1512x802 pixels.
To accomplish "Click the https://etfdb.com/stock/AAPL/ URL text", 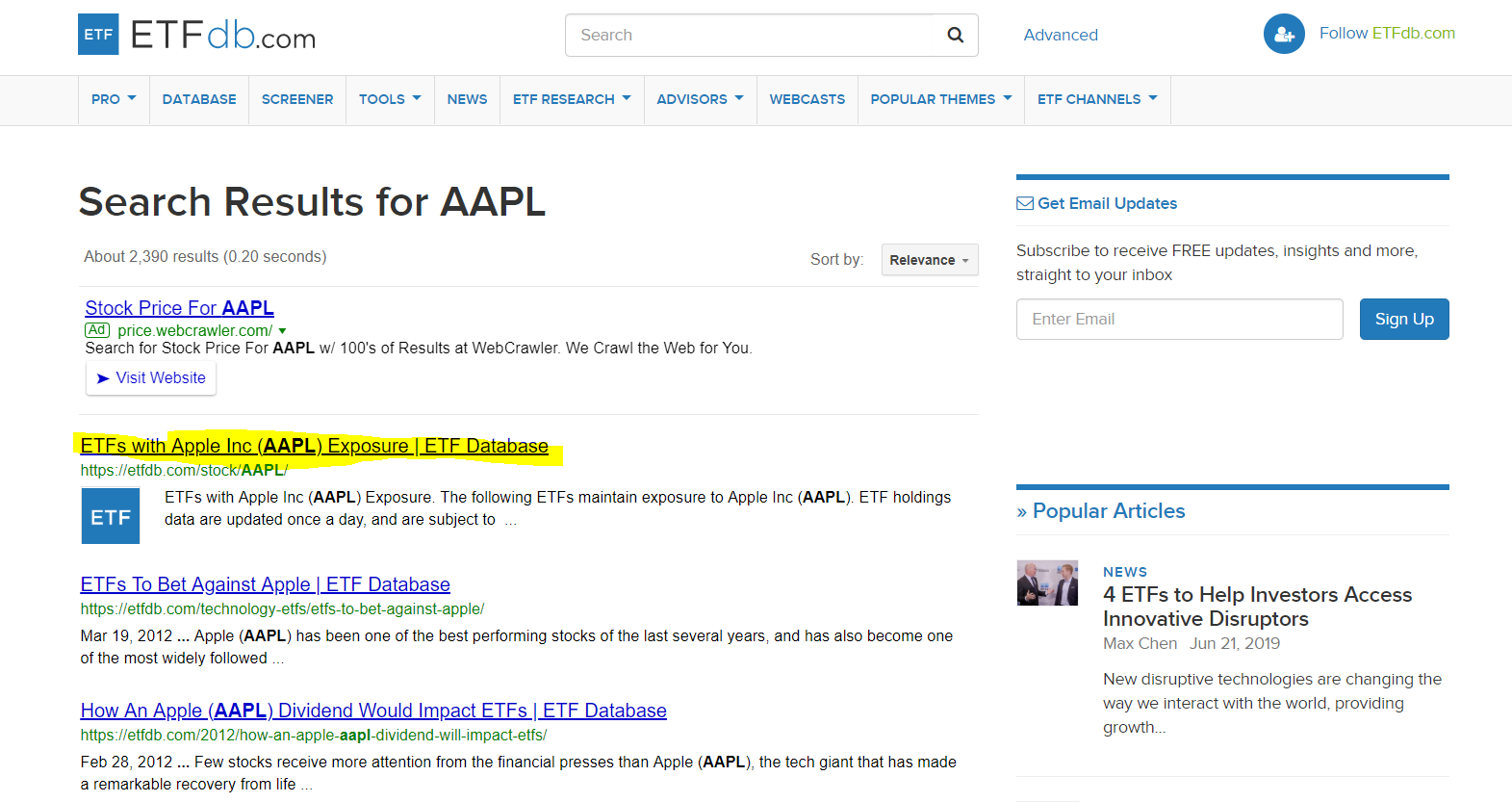I will (184, 470).
